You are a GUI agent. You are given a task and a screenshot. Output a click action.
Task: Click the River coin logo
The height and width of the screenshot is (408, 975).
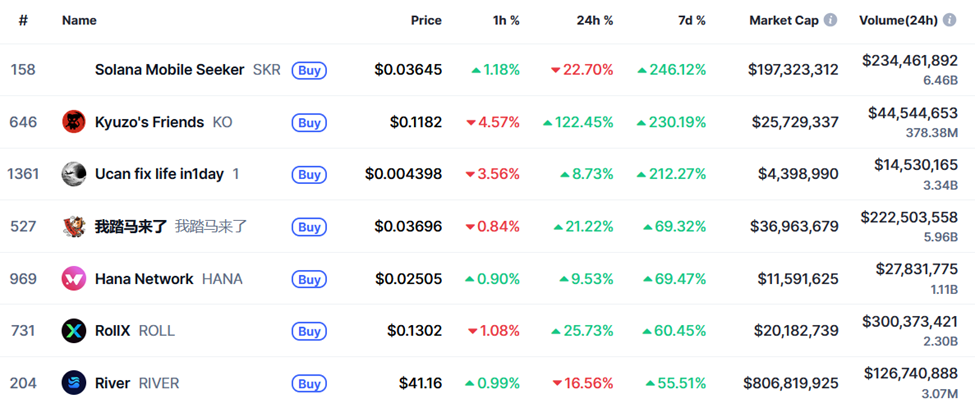click(x=73, y=382)
